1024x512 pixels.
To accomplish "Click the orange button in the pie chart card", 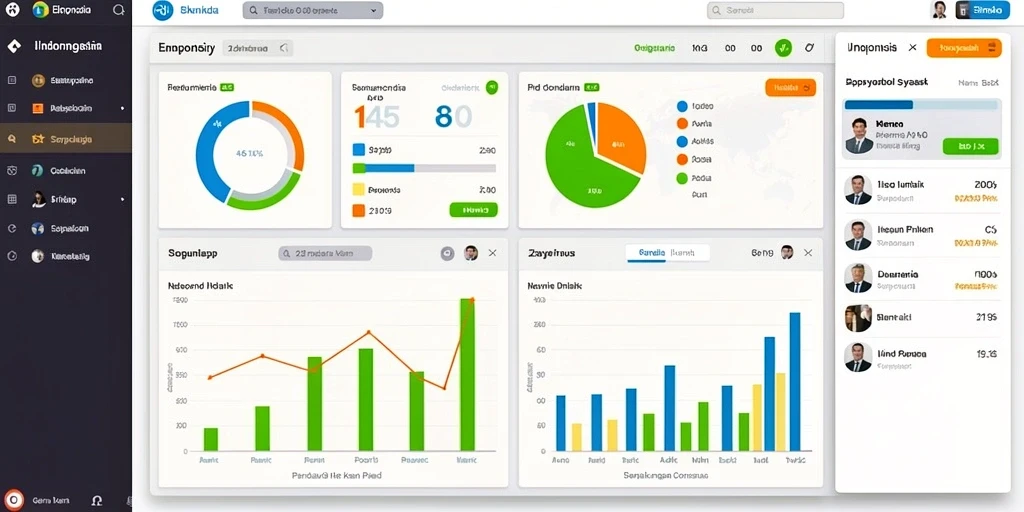I will [790, 88].
